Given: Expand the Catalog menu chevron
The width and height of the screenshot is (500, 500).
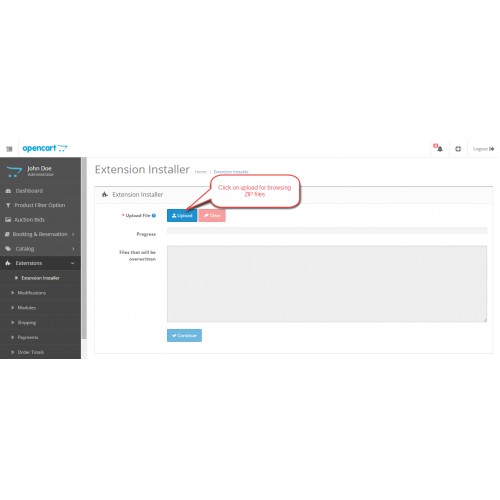Looking at the screenshot, I should coord(73,249).
